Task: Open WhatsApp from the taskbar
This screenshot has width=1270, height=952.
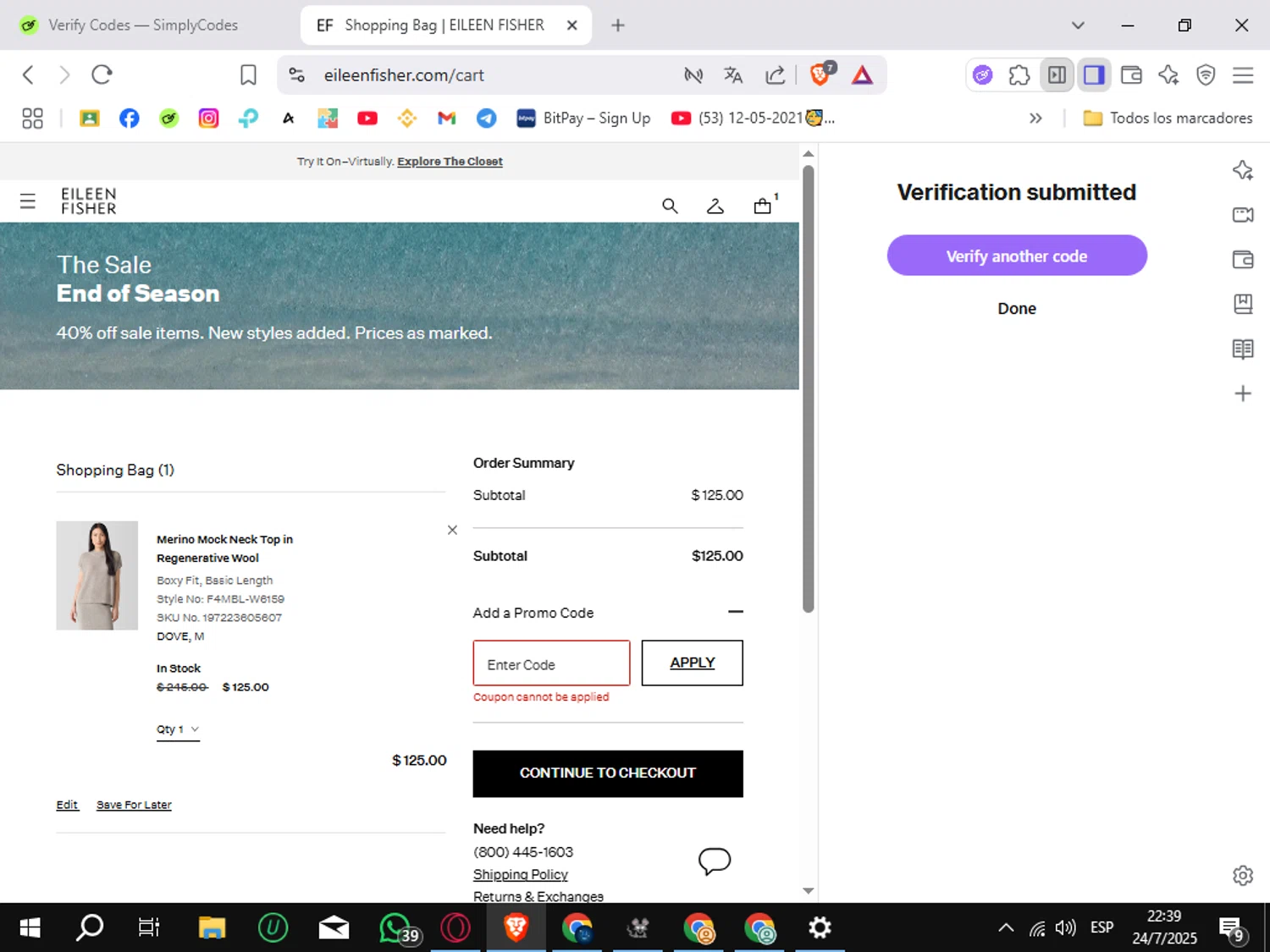Action: (397, 928)
